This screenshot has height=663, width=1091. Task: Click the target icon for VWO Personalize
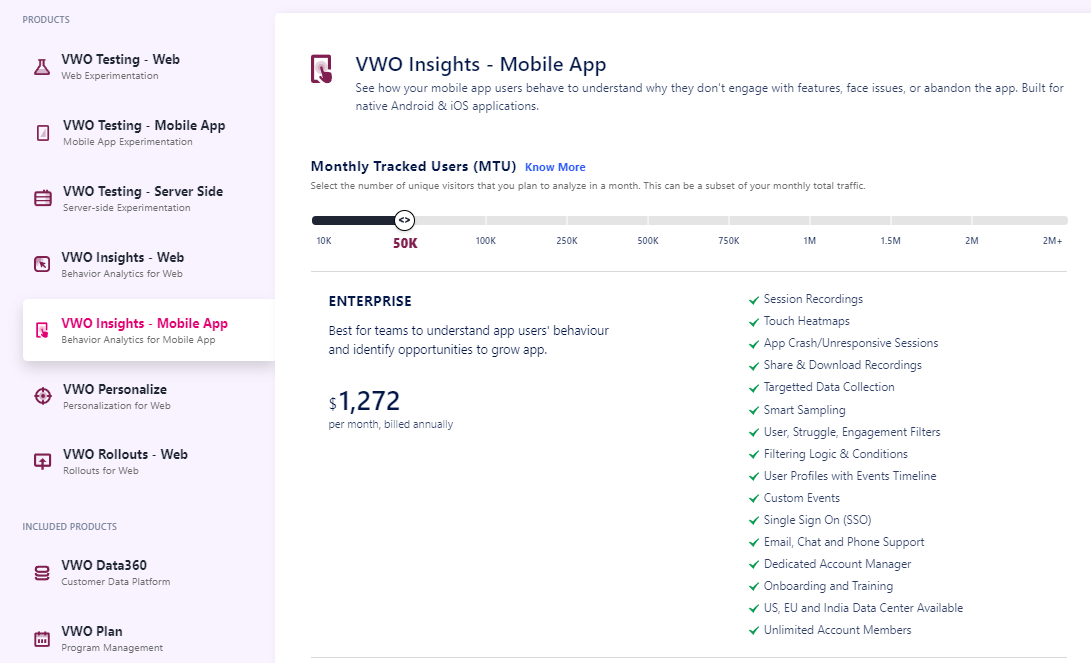coord(43,396)
